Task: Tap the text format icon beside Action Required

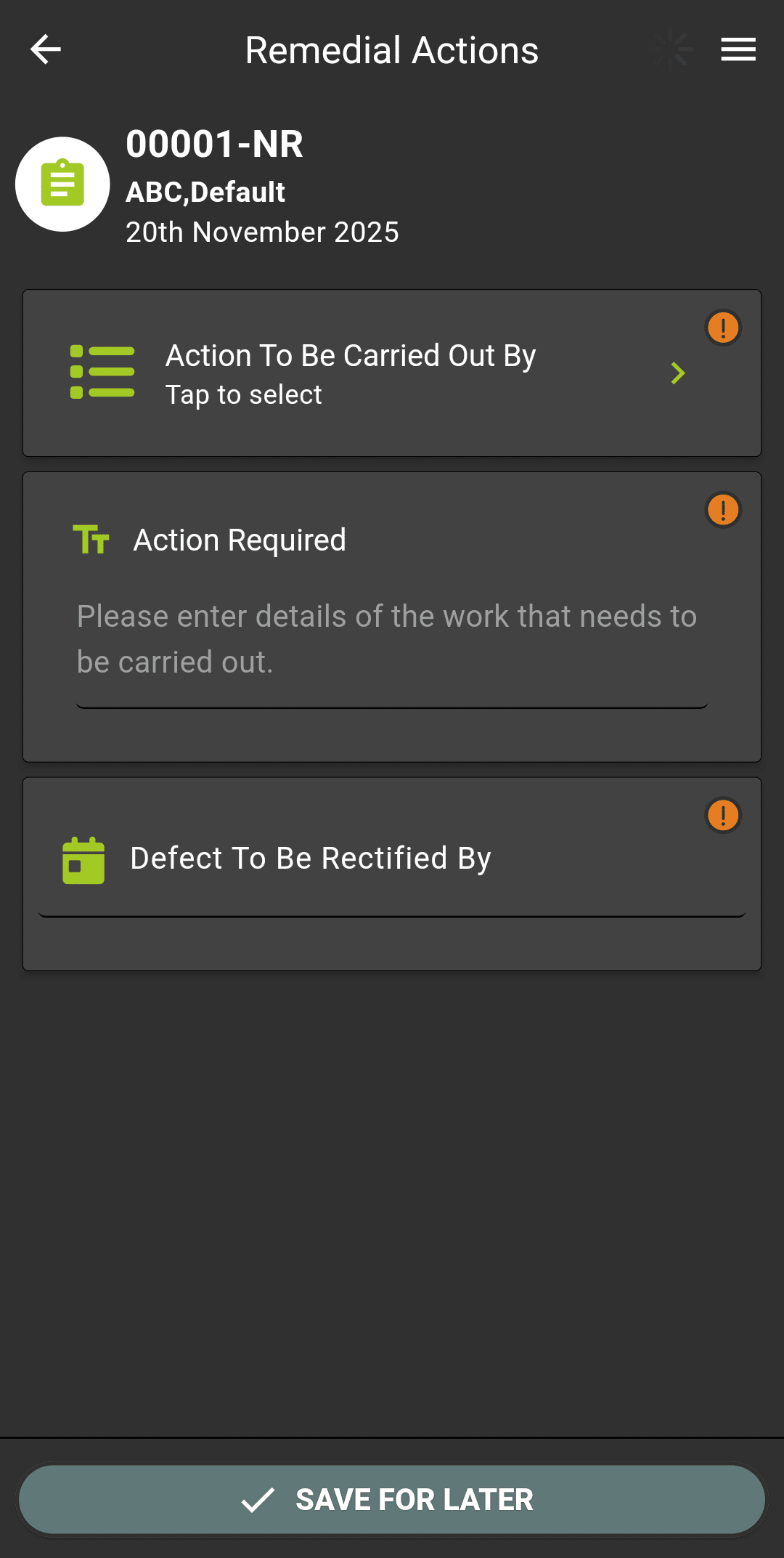Action: pos(91,540)
